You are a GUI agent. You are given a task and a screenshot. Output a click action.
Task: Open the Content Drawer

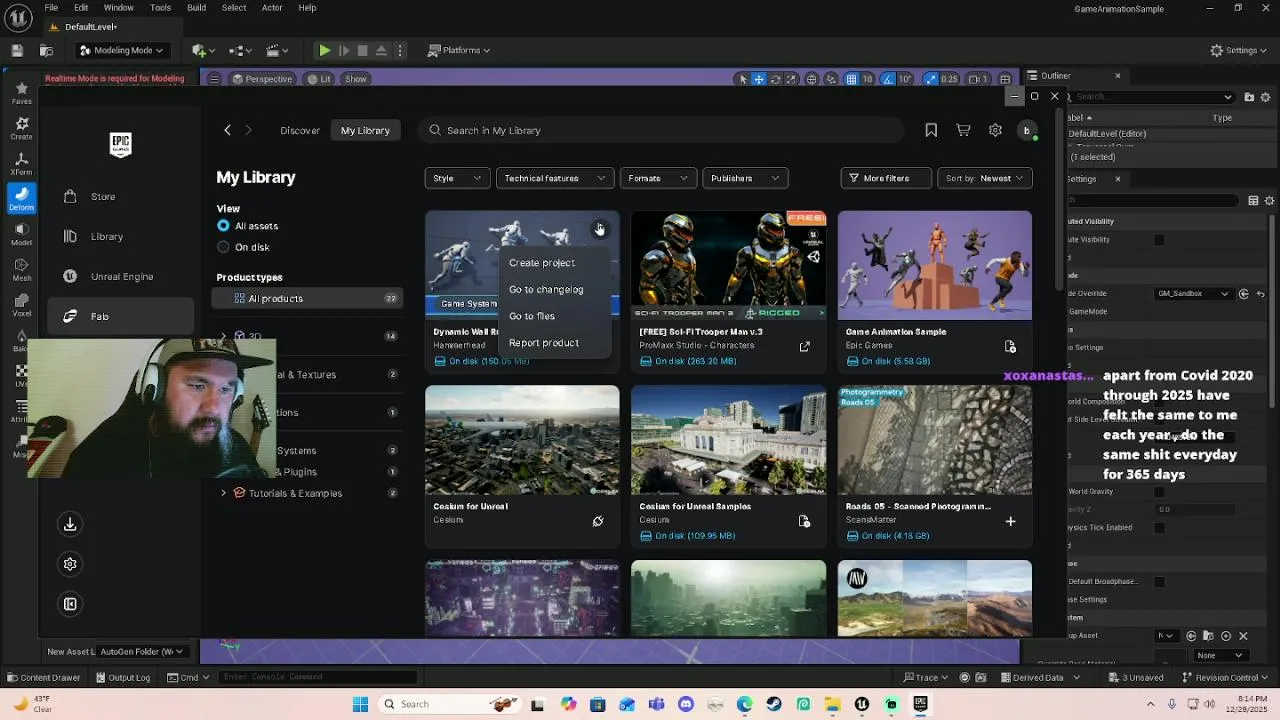pos(43,677)
